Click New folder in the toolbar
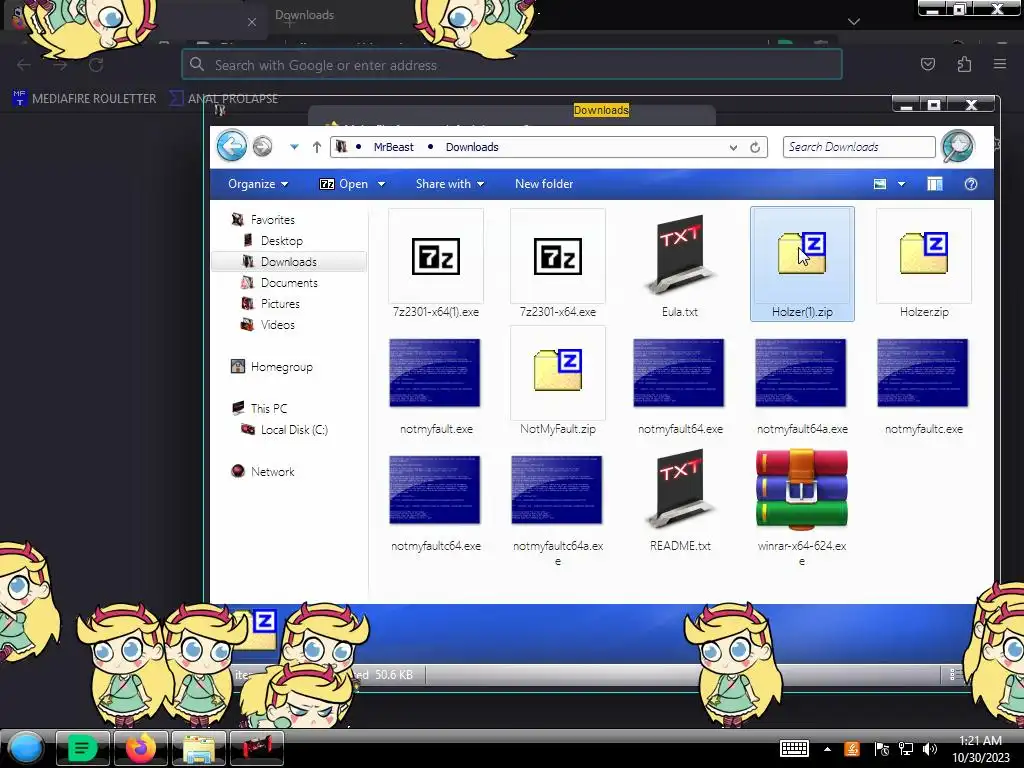 click(x=544, y=184)
